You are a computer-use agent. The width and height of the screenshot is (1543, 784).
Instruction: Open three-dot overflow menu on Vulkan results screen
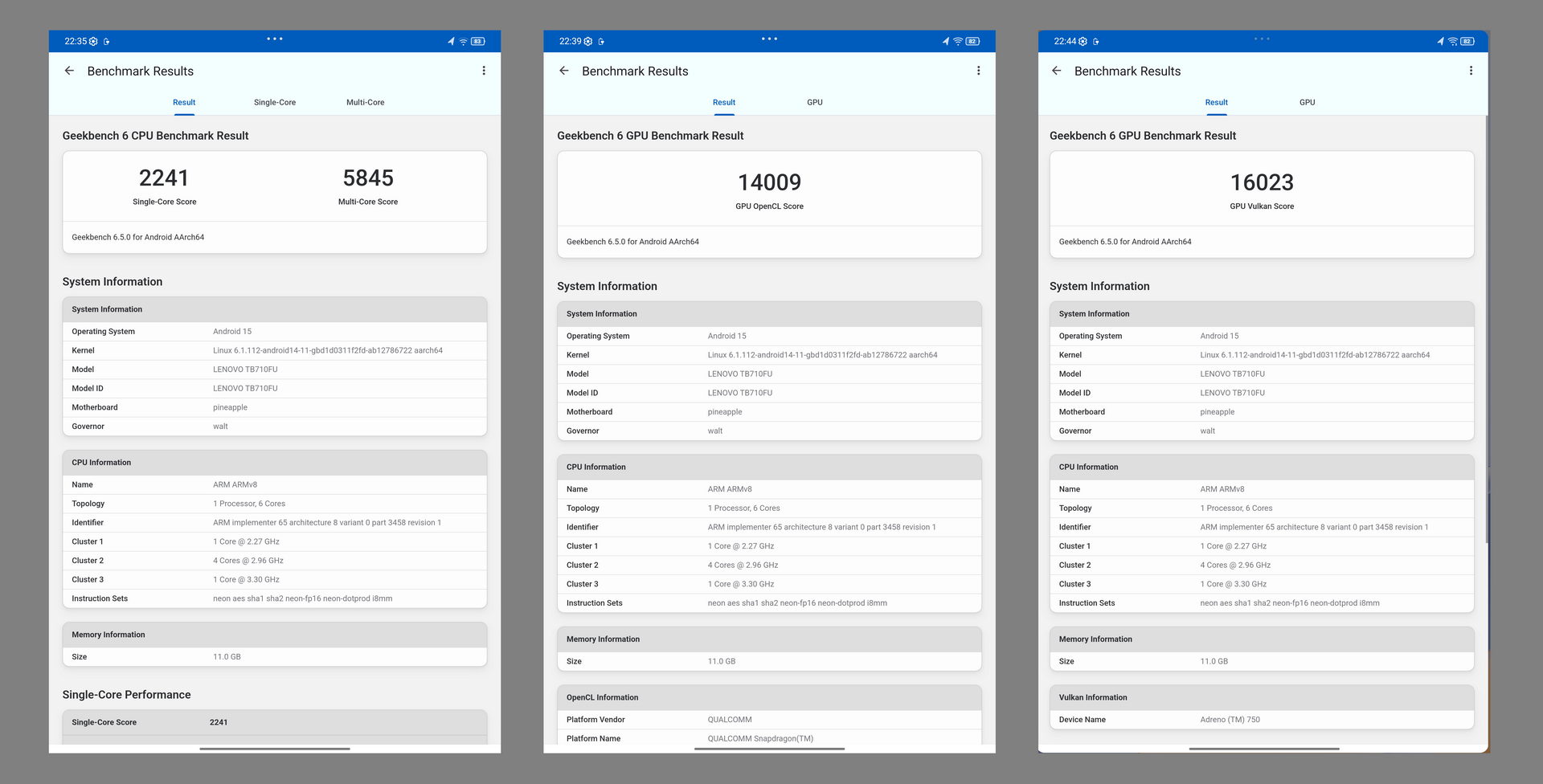(x=1471, y=71)
